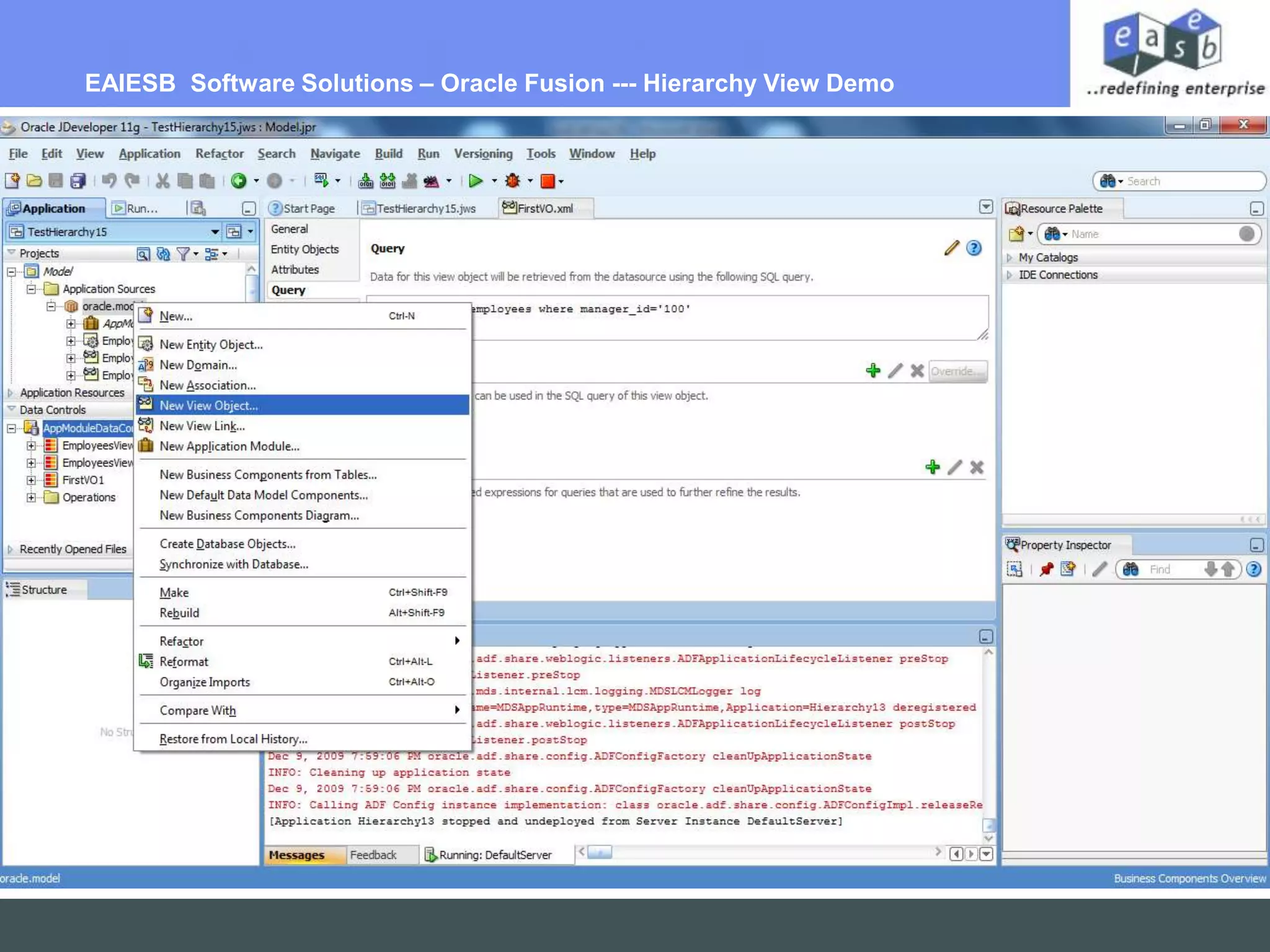Click the red Debug bug icon
The image size is (1270, 952).
(x=513, y=181)
